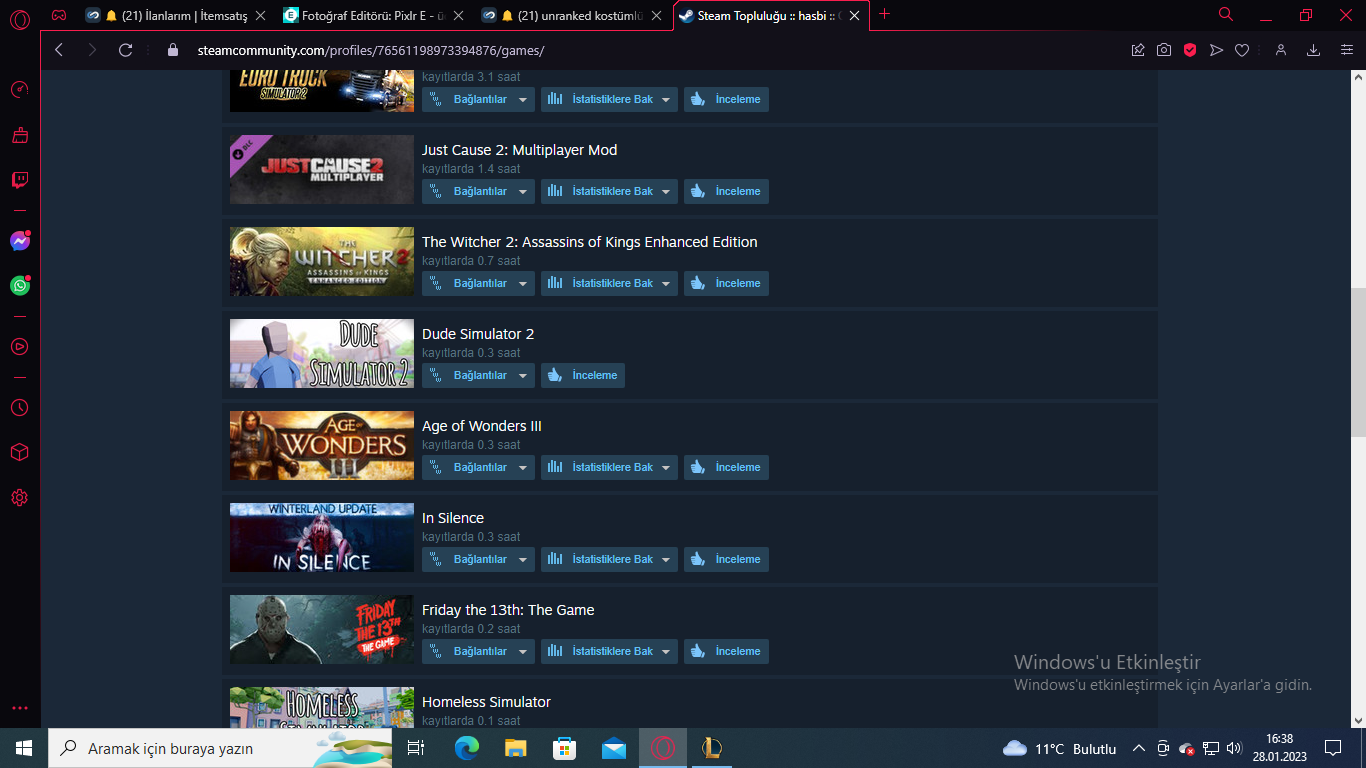
Task: Open the In Silence game thumbnail
Action: 322,537
